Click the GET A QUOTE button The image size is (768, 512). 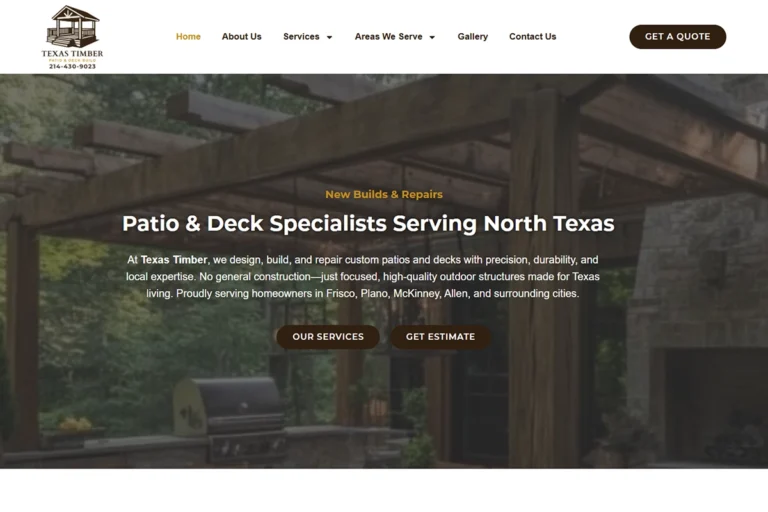pyautogui.click(x=677, y=37)
